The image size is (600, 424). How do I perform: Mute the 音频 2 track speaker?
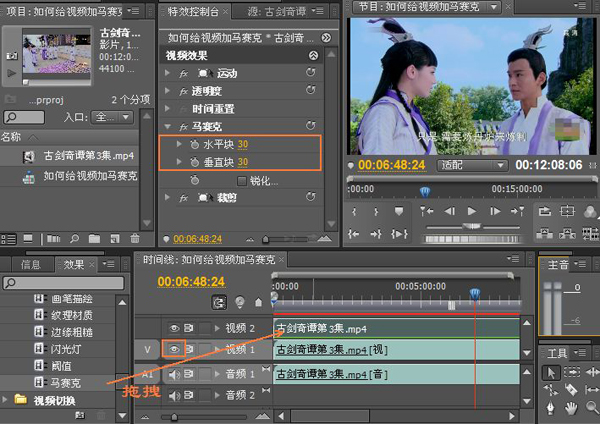pyautogui.click(x=174, y=395)
